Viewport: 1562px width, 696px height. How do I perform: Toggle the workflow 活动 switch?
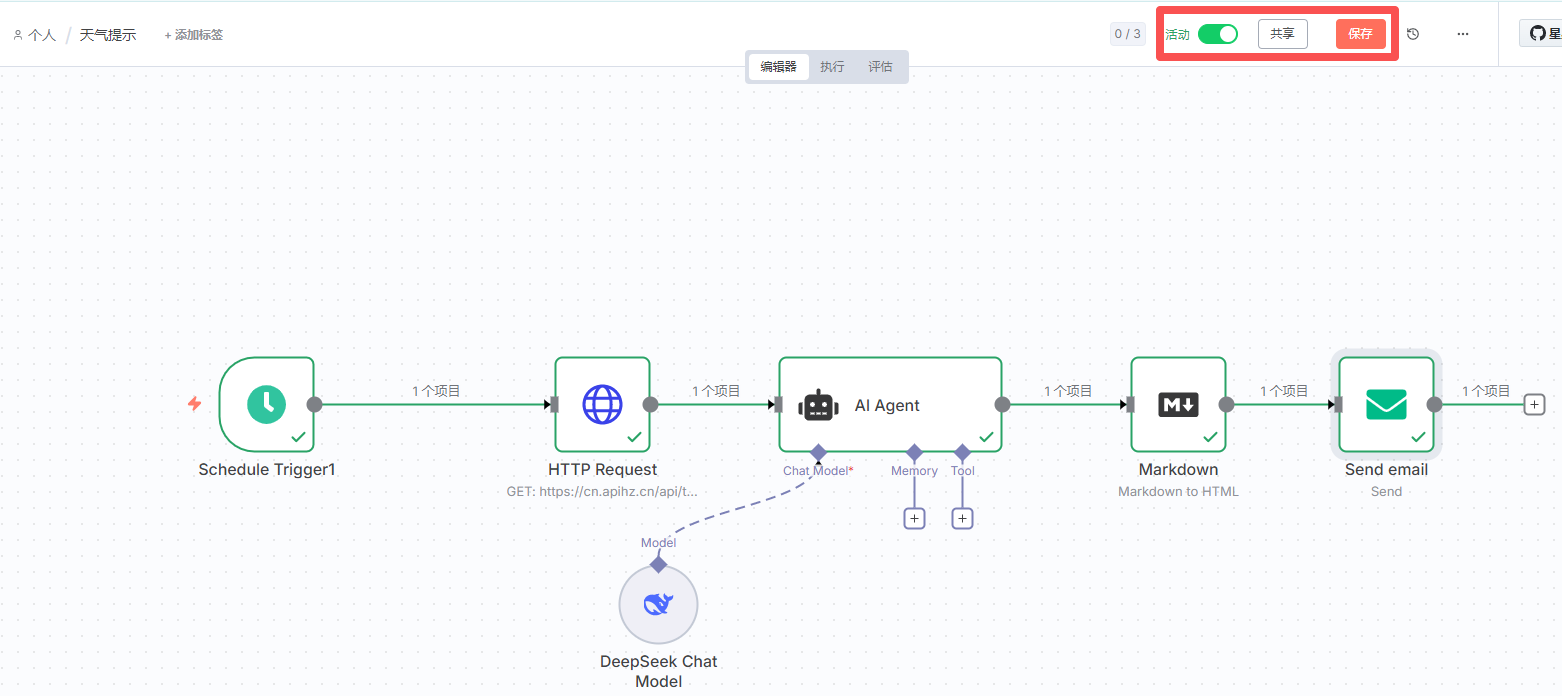tap(1217, 34)
